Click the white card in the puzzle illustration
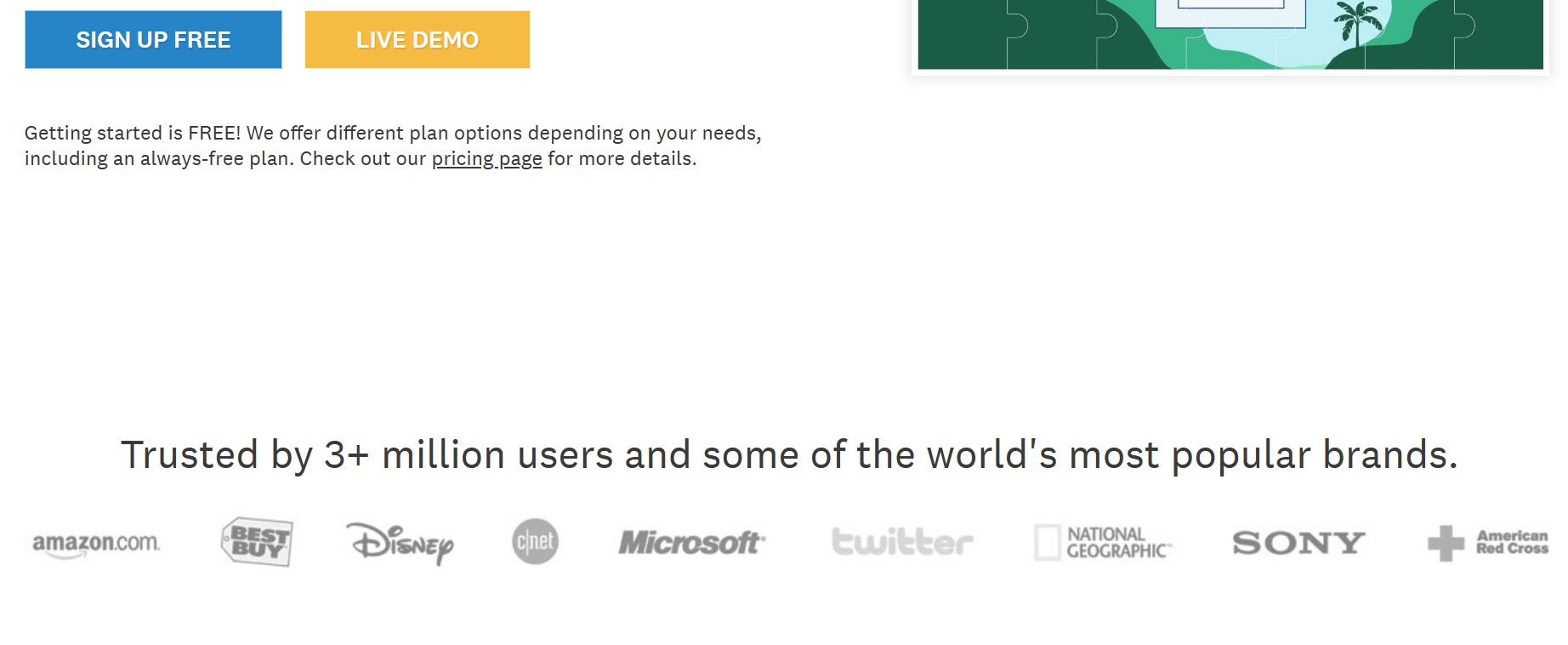This screenshot has width=1568, height=645. [1230, 19]
